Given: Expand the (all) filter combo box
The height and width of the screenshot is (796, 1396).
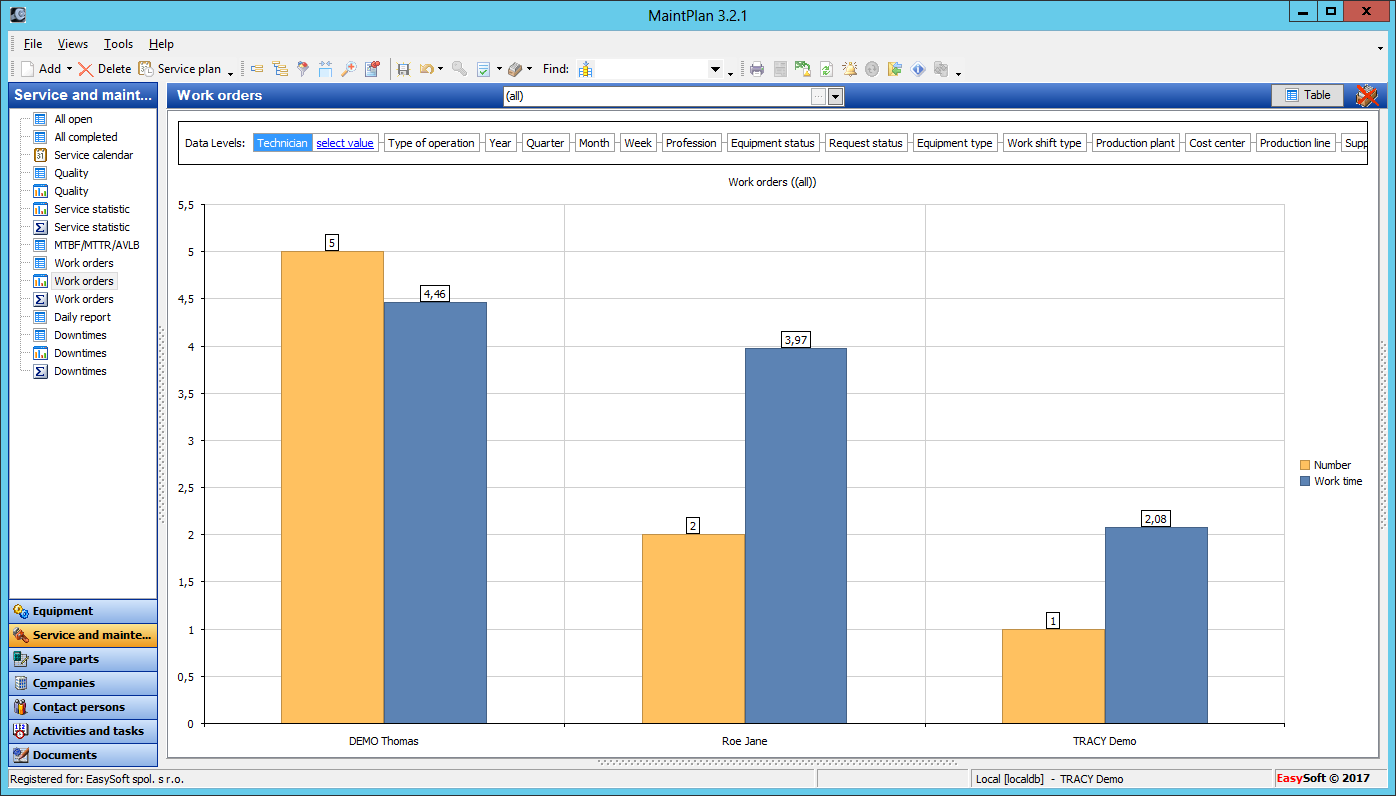Looking at the screenshot, I should pyautogui.click(x=836, y=96).
